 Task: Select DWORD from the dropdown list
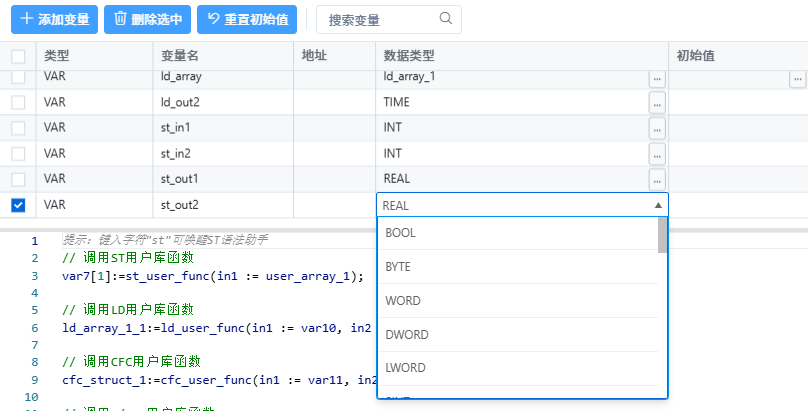[518, 335]
